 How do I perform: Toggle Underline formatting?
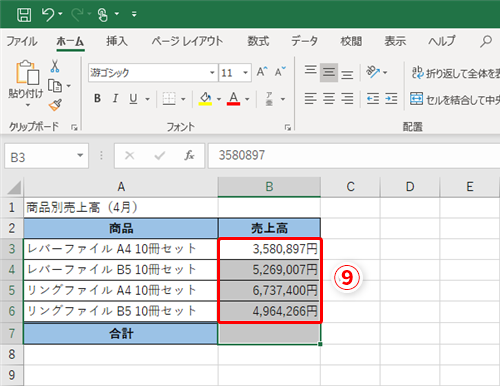[133, 98]
